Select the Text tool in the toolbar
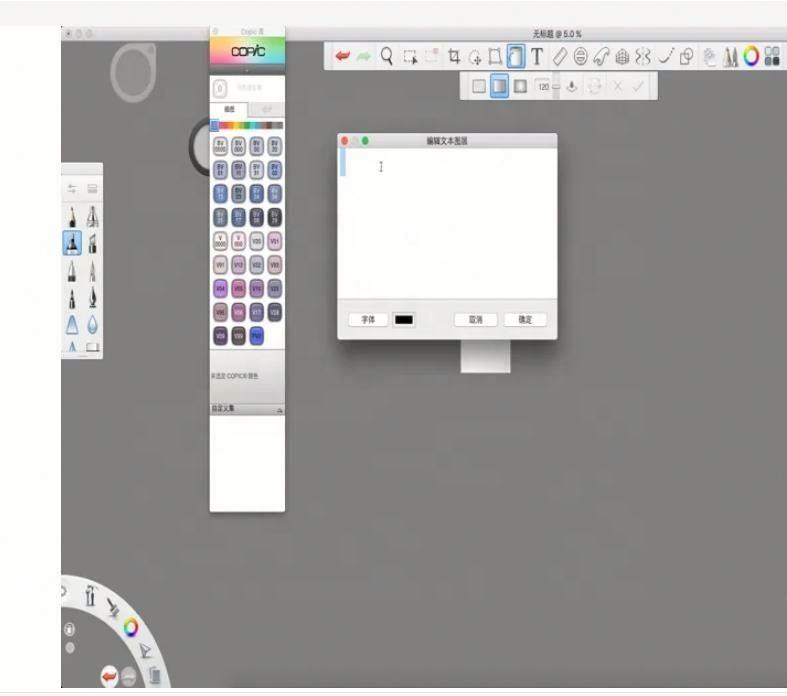 pos(537,58)
